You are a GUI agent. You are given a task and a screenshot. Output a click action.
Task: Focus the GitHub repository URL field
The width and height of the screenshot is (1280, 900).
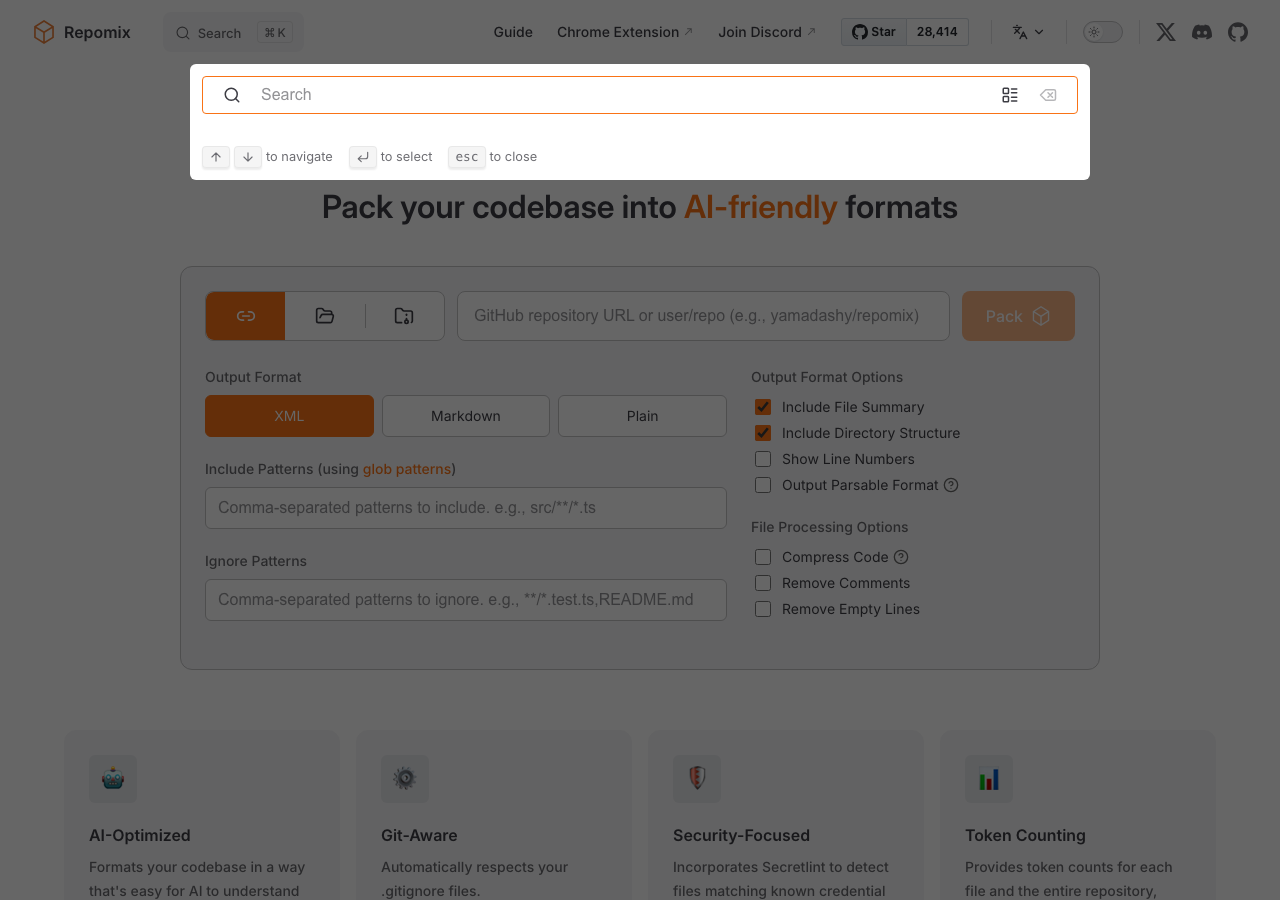703,316
